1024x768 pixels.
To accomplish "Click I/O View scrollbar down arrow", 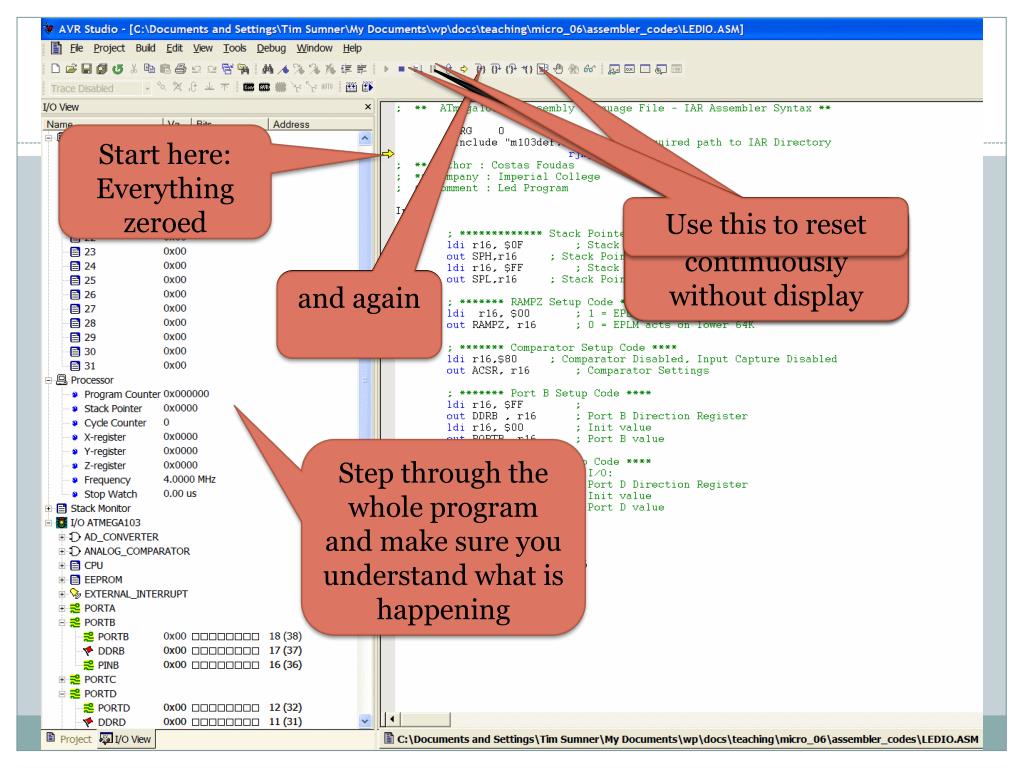I will click(x=365, y=721).
